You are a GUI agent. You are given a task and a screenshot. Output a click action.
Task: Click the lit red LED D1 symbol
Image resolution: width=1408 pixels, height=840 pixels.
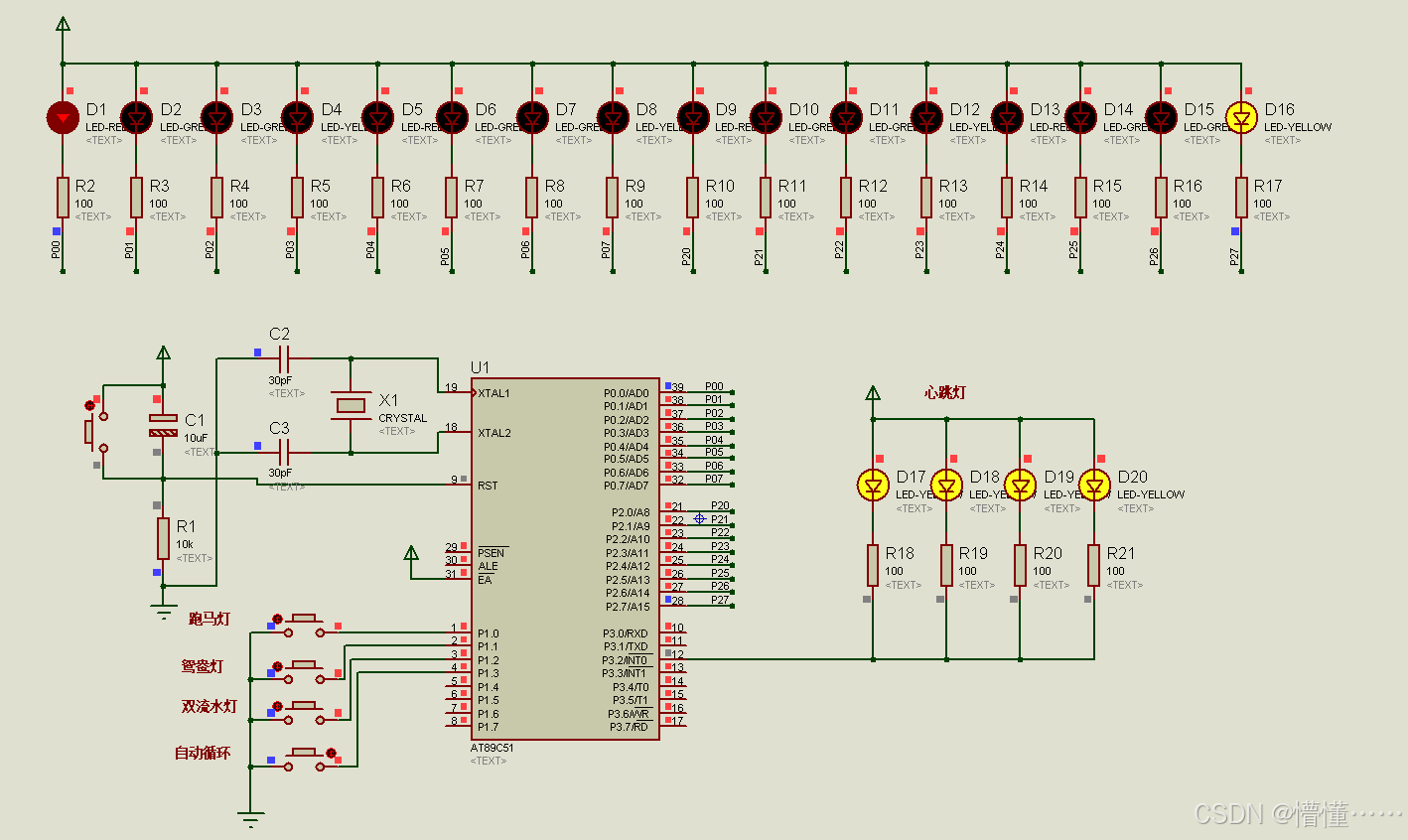click(x=63, y=118)
